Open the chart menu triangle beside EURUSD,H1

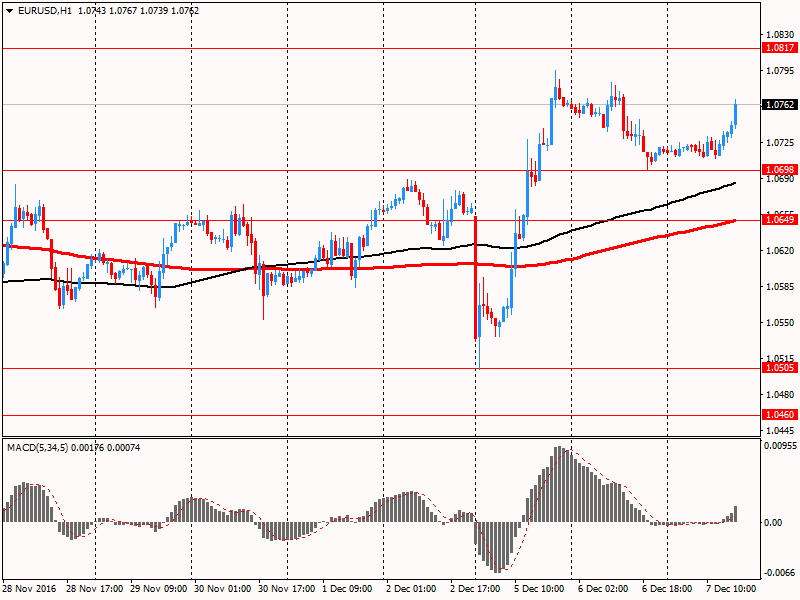click(10, 11)
